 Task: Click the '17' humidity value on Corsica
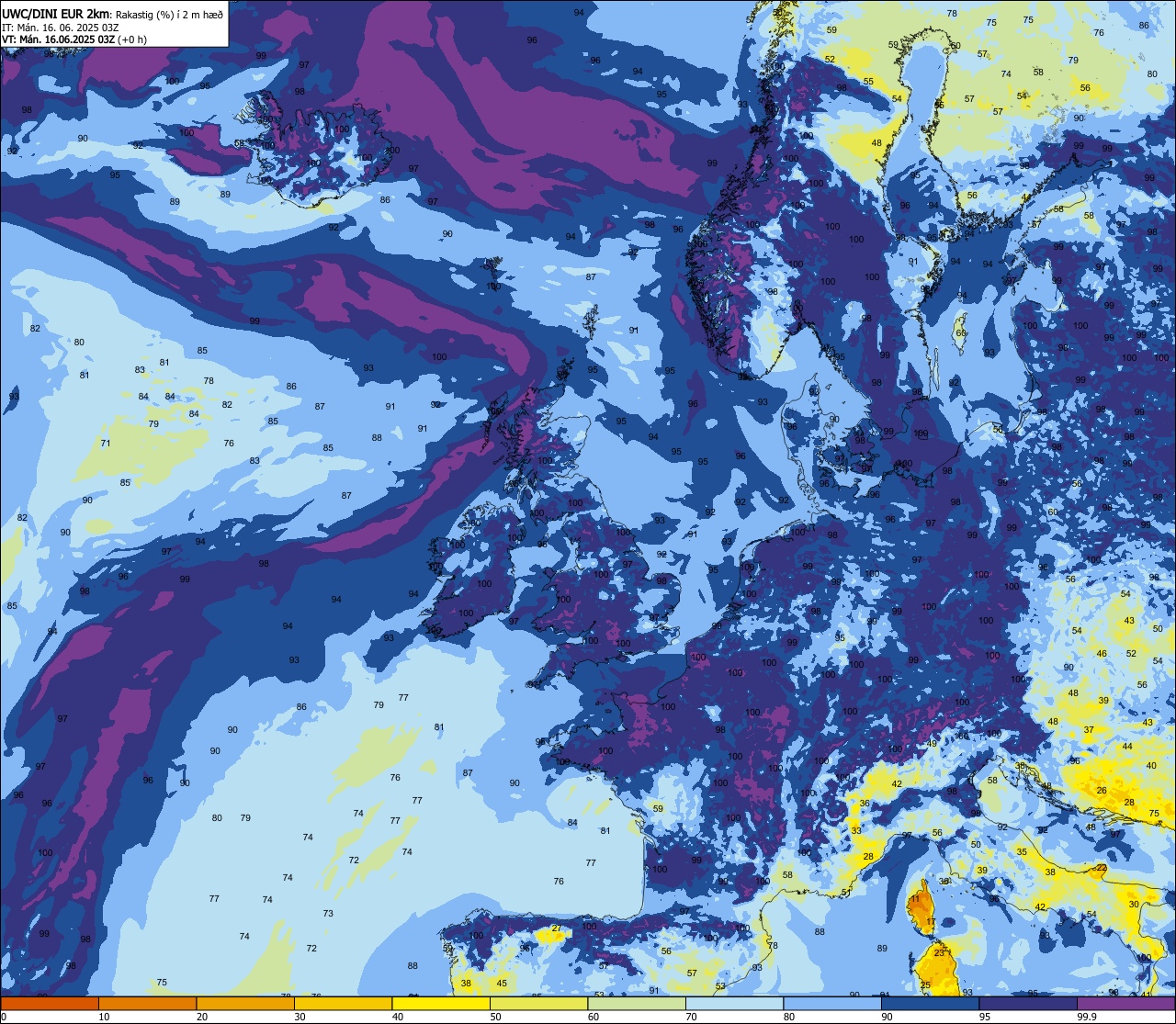[931, 921]
